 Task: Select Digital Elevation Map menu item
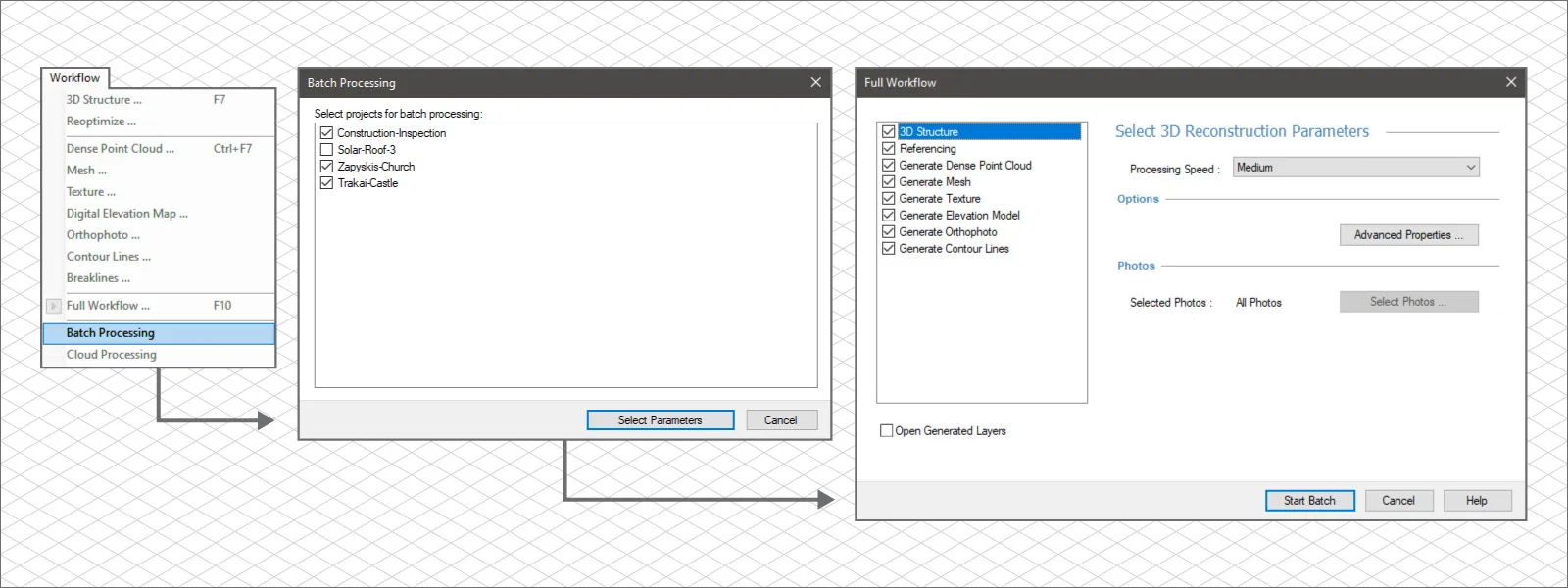coord(159,214)
